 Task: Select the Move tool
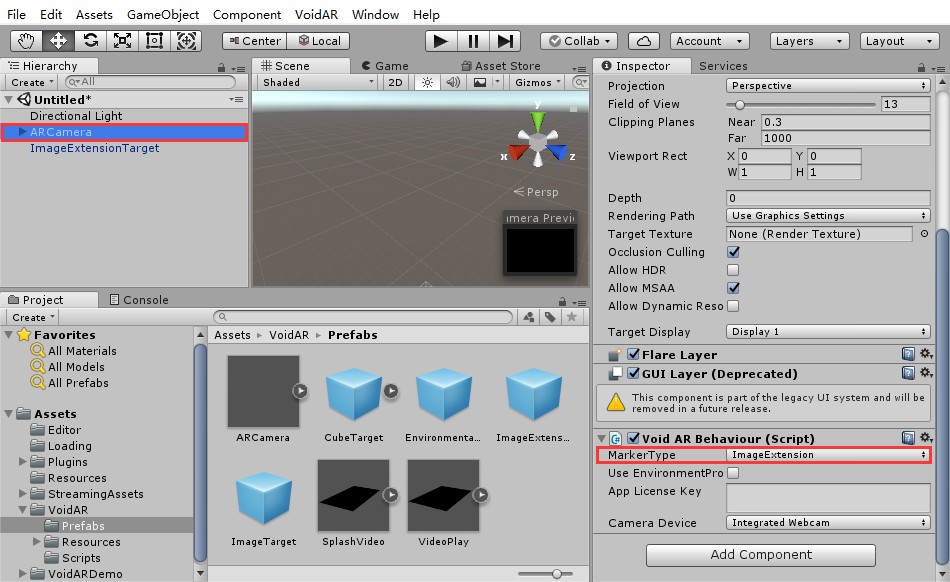[58, 41]
